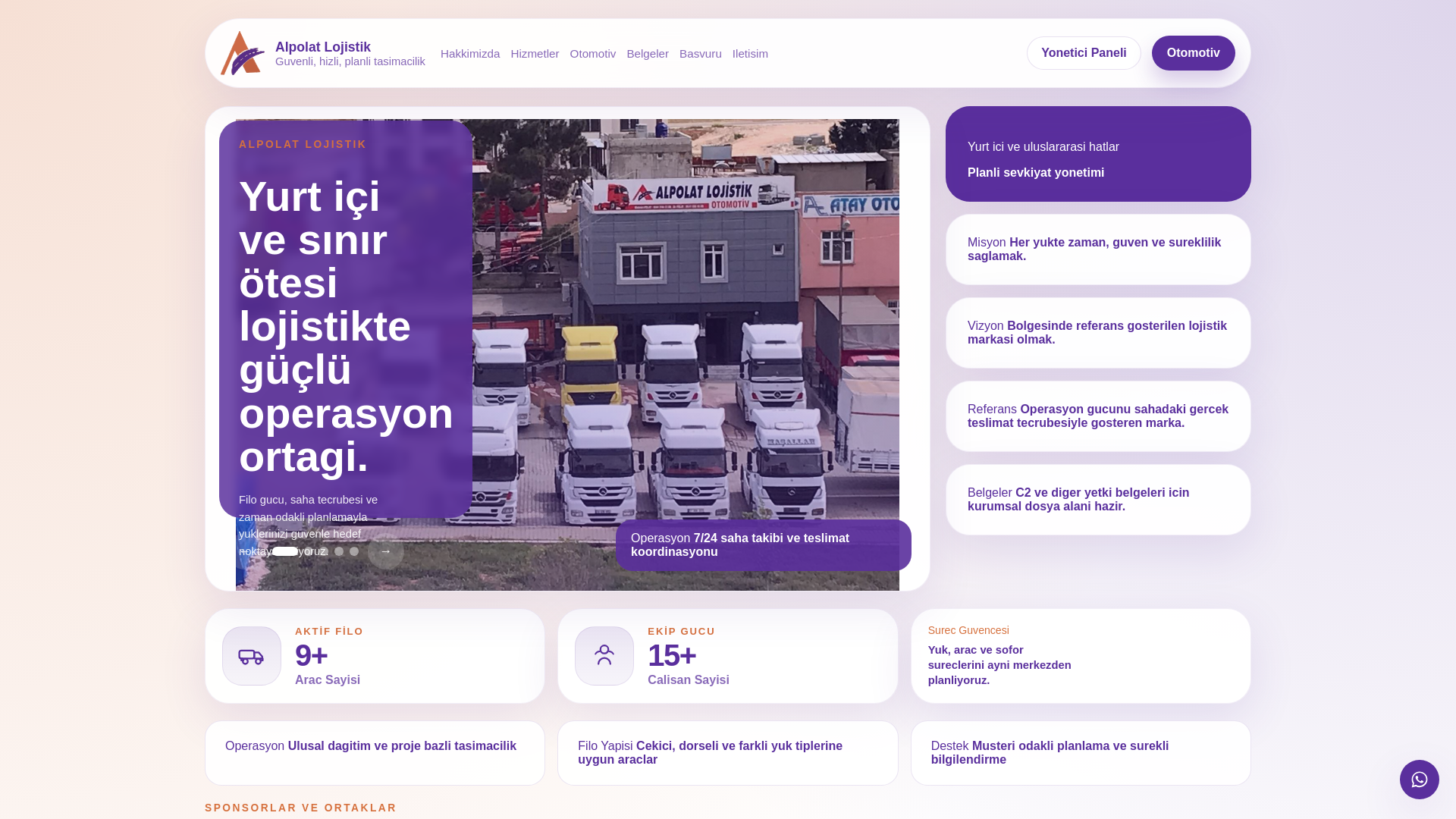Click the EKİP GUCU label
This screenshot has height=819, width=1456.
pyautogui.click(x=681, y=631)
